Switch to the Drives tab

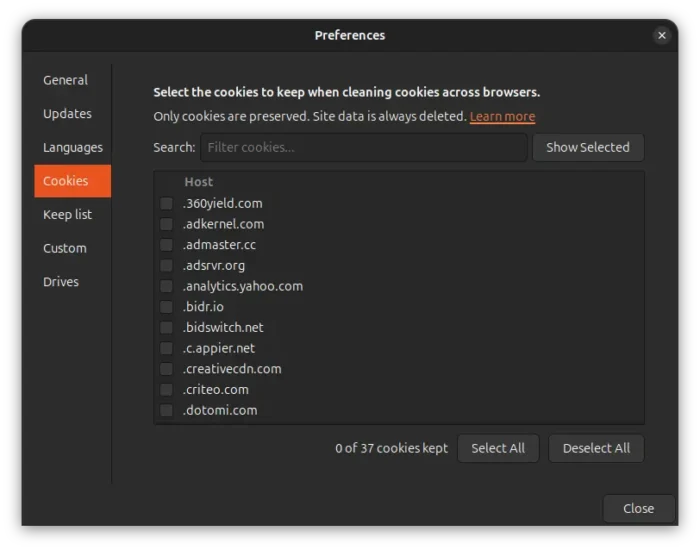[x=61, y=282]
